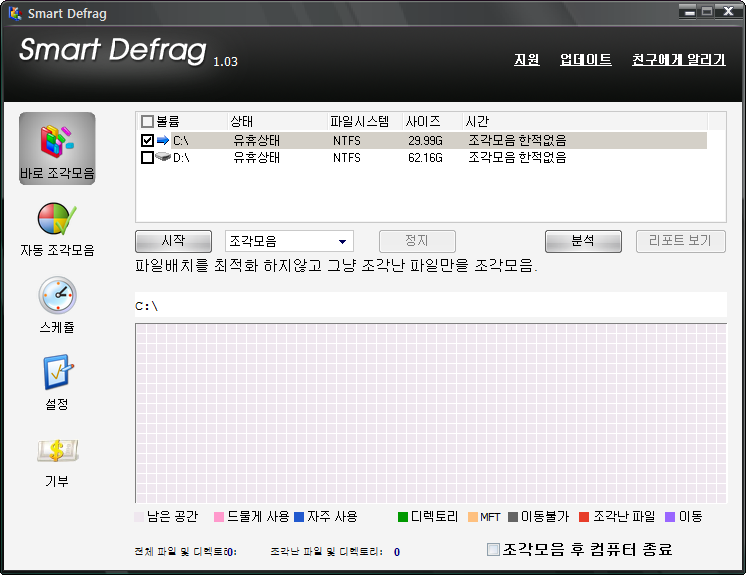
Task: Click the 사이즈 column header
Action: tap(432, 122)
